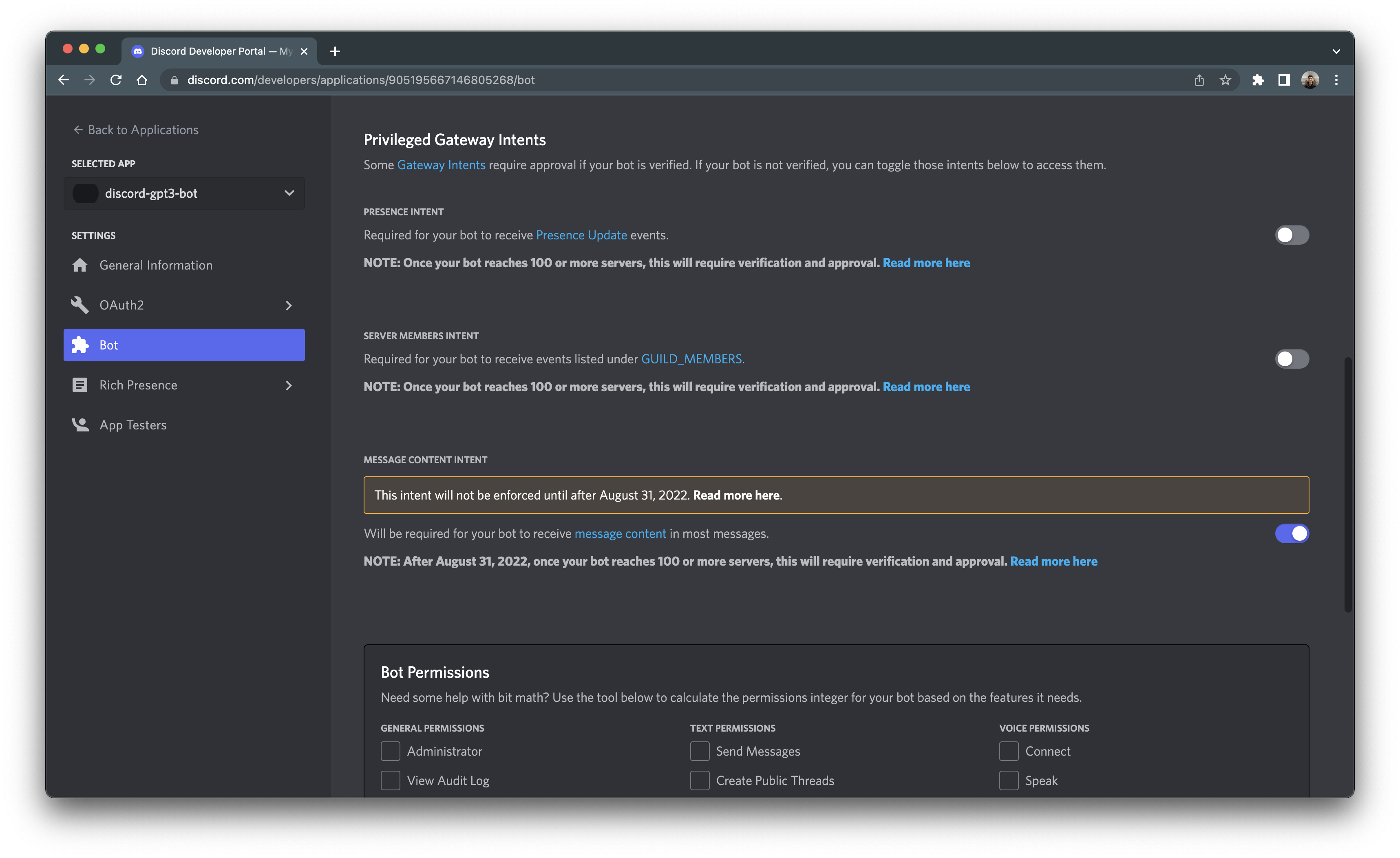Screen dimensions: 1400x858
Task: Open the browser home page icon
Action: point(142,80)
